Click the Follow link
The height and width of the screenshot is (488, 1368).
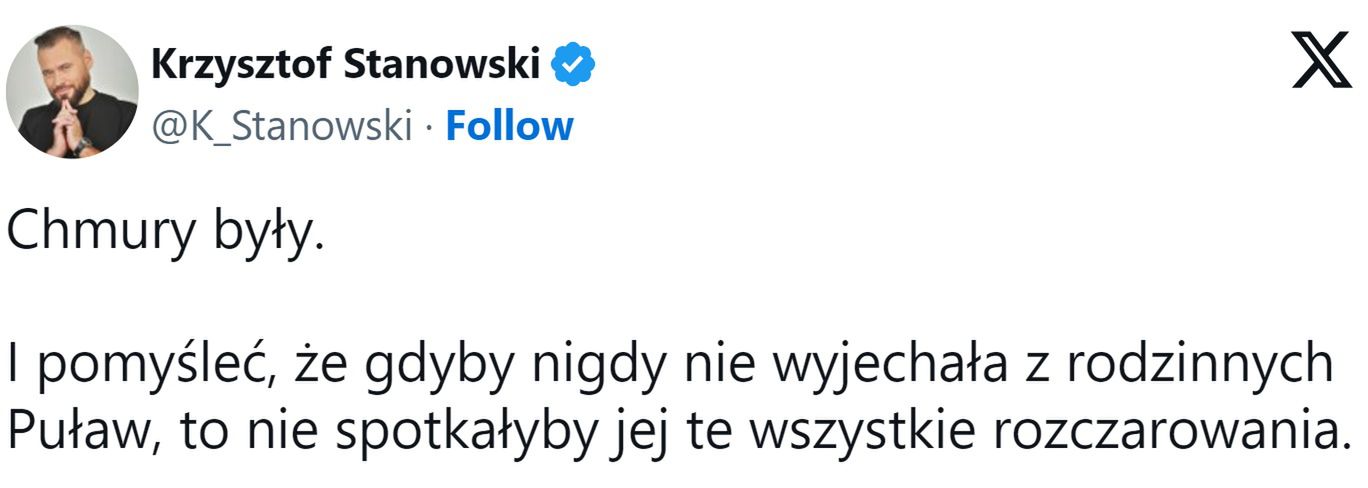(x=509, y=127)
